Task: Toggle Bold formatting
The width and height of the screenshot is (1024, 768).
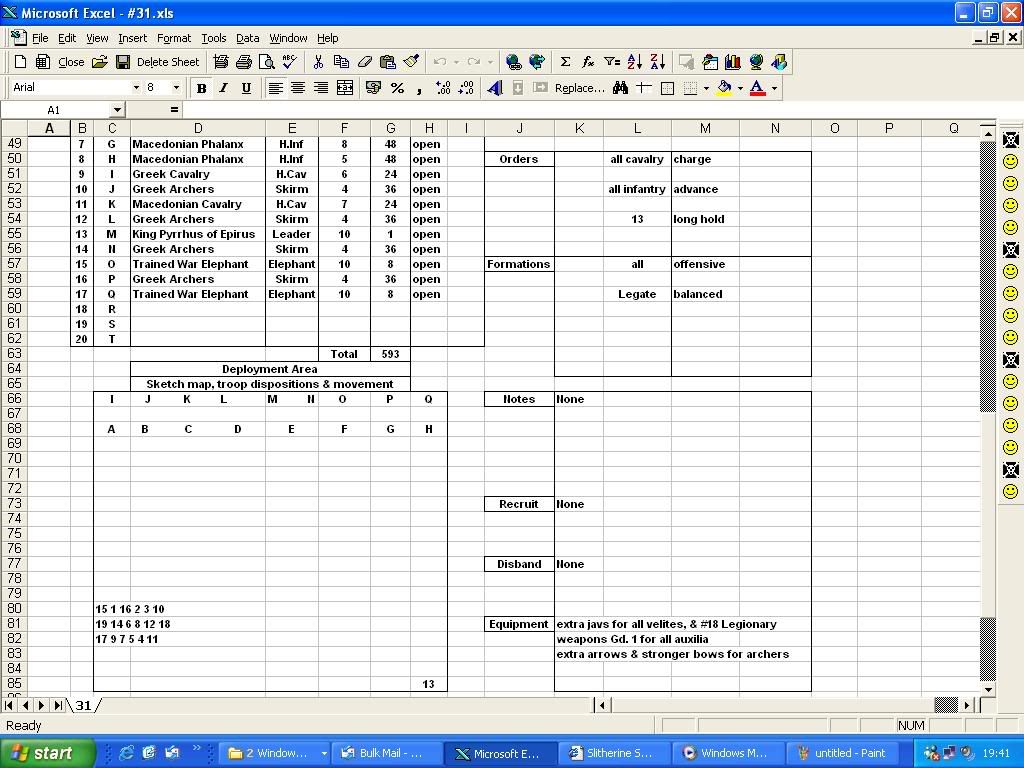Action: (201, 88)
